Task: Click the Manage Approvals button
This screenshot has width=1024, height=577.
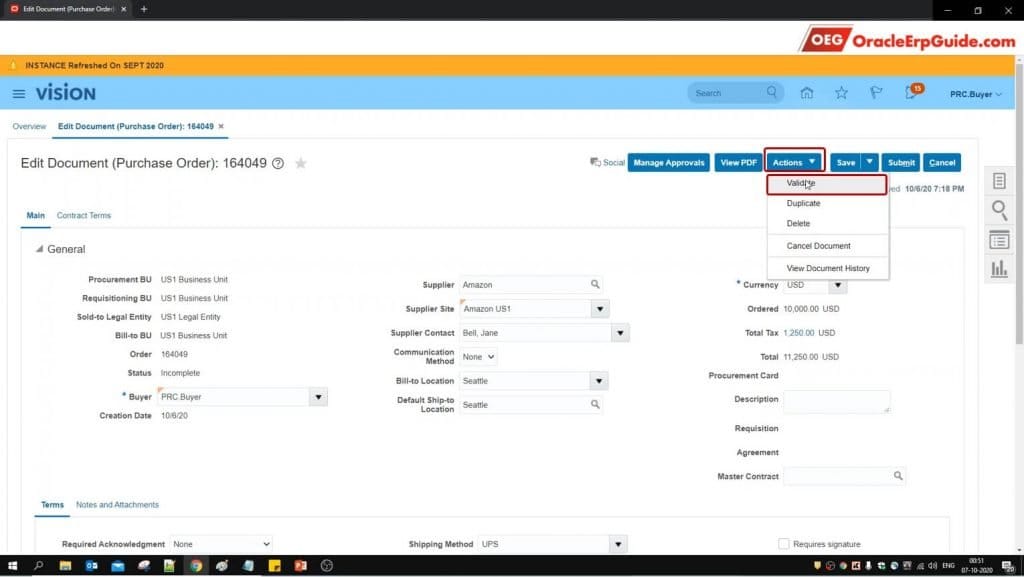Action: [668, 162]
